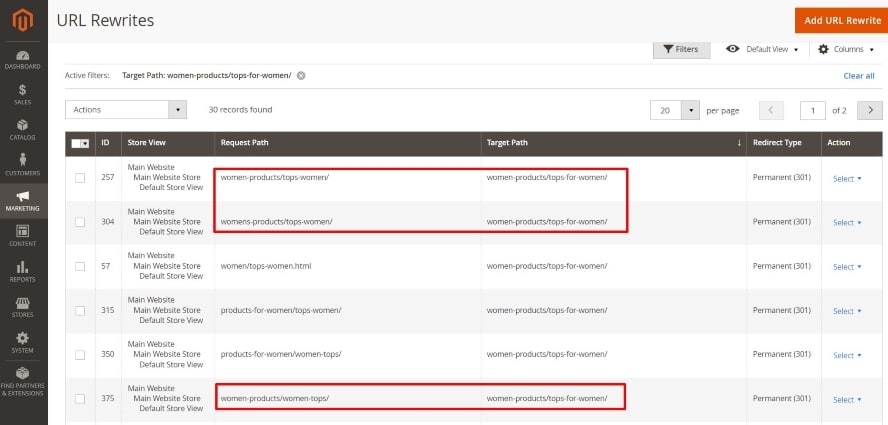The image size is (888, 425).
Task: Click the Clear all filters link
Action: coord(859,75)
